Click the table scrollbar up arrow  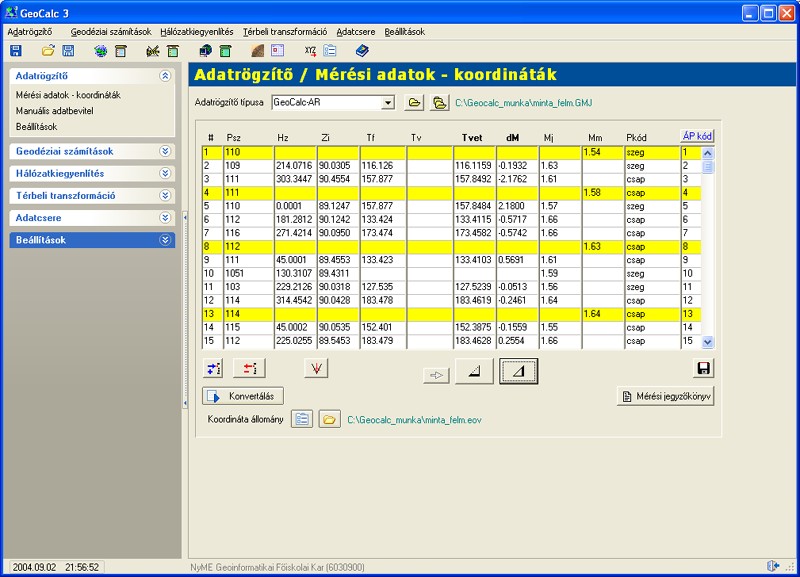pyautogui.click(x=708, y=153)
